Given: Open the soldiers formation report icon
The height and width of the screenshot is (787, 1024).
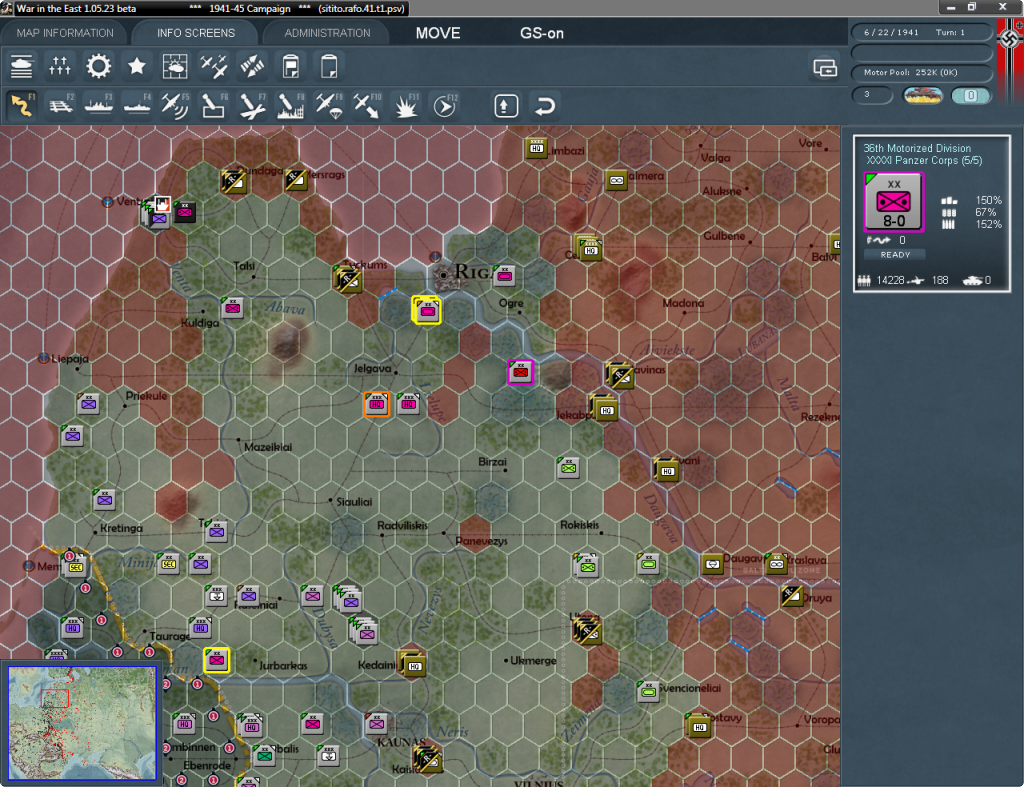Looking at the screenshot, I should point(60,66).
